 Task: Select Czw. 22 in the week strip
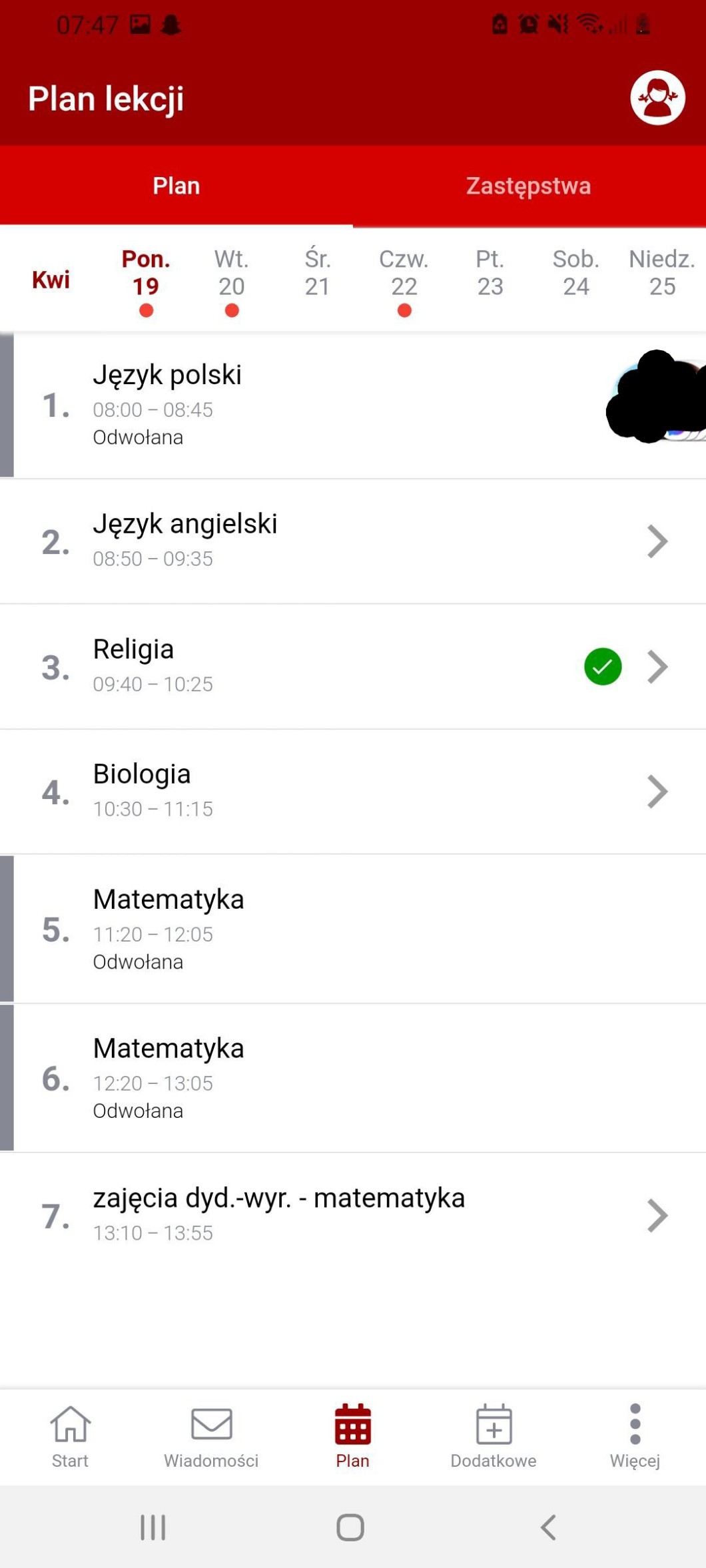pyautogui.click(x=404, y=273)
